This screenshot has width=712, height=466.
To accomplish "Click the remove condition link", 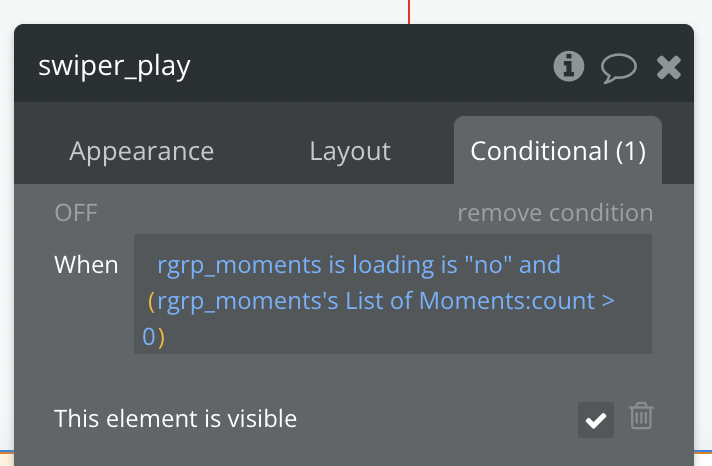I will [x=555, y=213].
